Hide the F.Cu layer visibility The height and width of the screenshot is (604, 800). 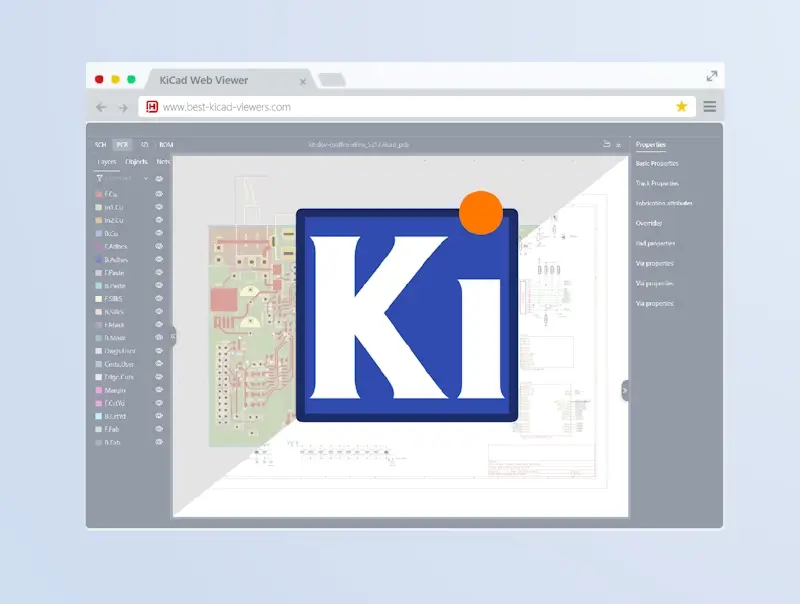point(158,194)
